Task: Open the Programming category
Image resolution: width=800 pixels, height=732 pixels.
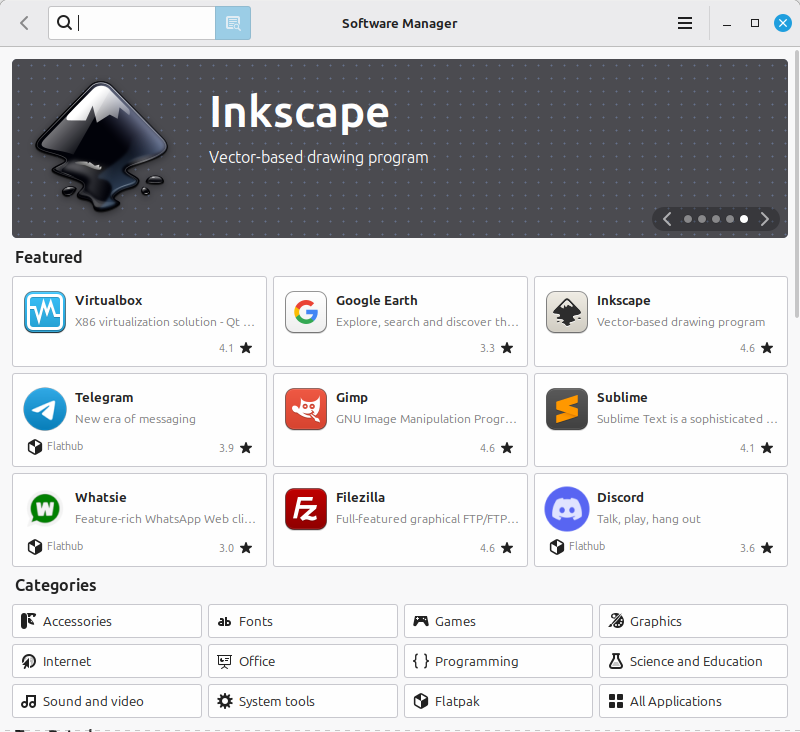Action: (x=498, y=661)
